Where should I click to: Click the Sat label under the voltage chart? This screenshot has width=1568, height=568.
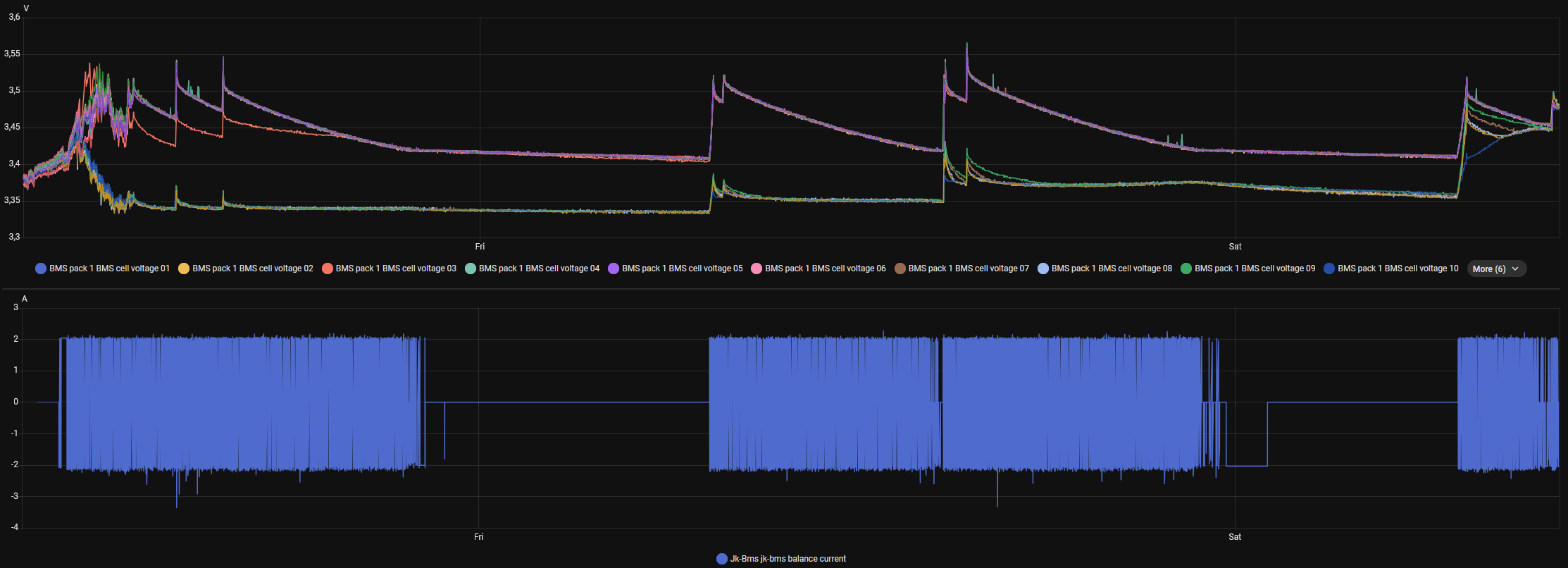(x=1235, y=247)
